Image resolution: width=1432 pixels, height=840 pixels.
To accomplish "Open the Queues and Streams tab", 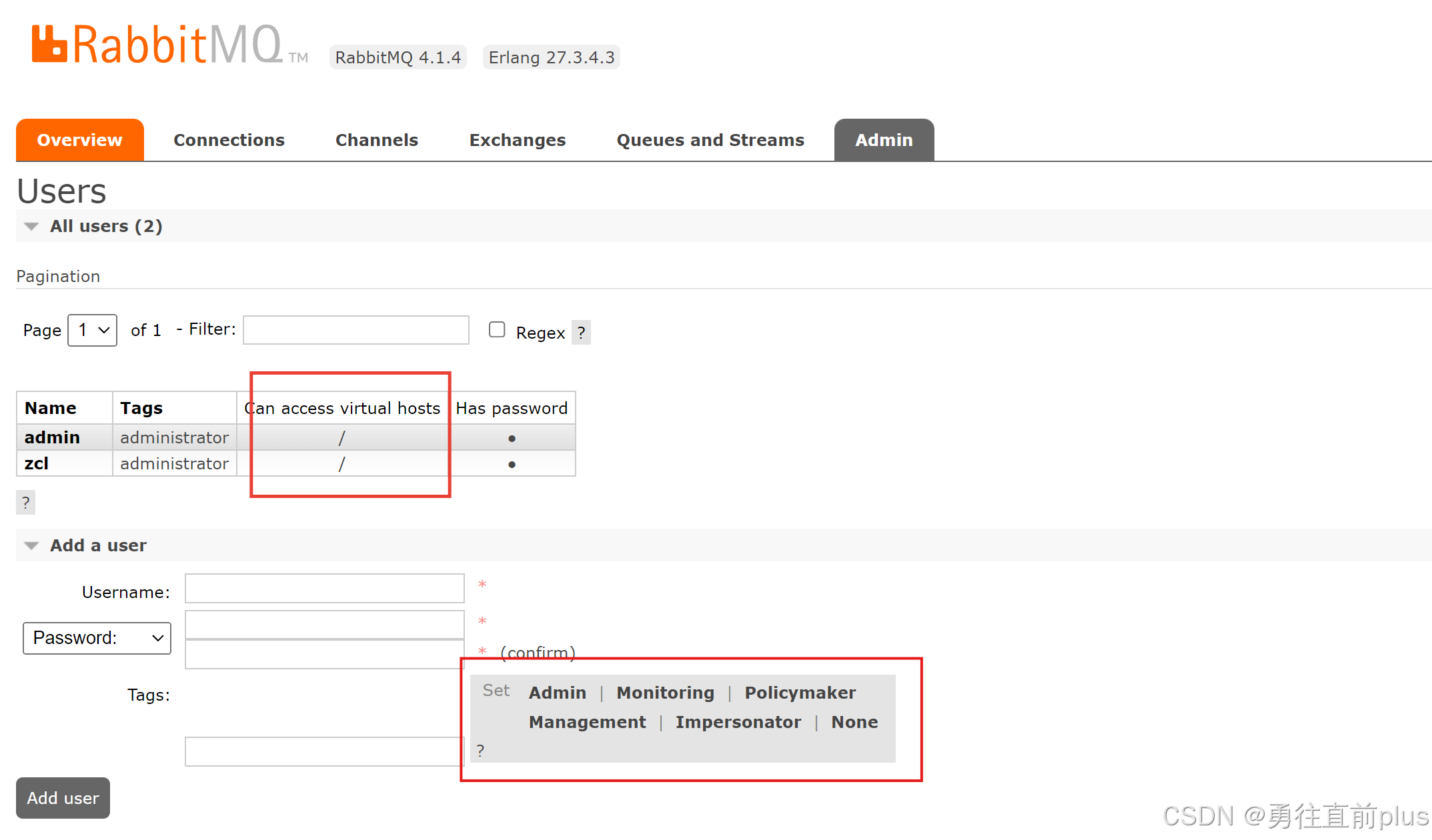I will tap(710, 140).
